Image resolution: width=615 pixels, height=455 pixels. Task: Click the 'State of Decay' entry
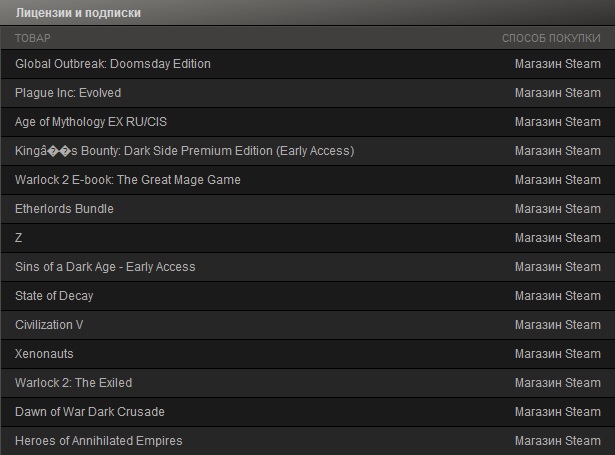(x=54, y=296)
